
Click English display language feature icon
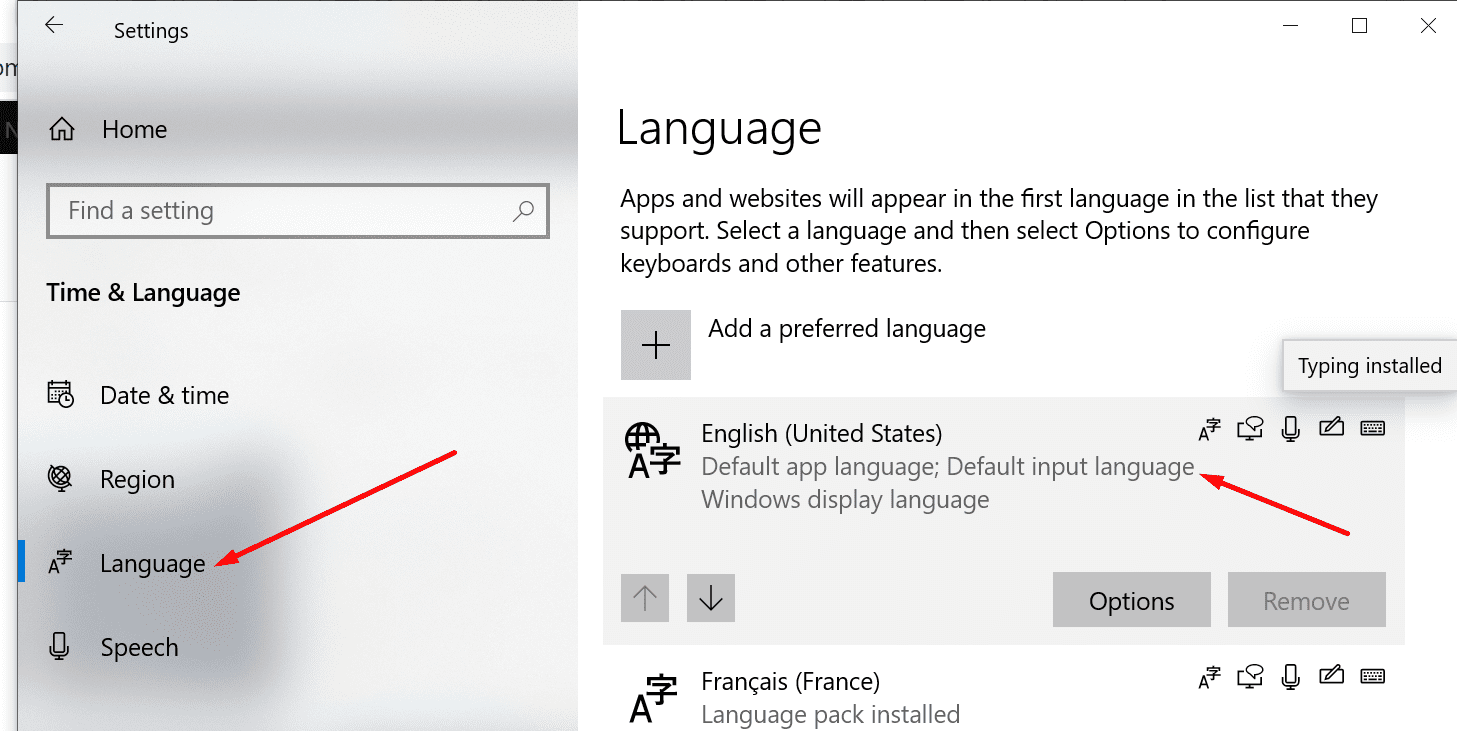[x=1210, y=430]
